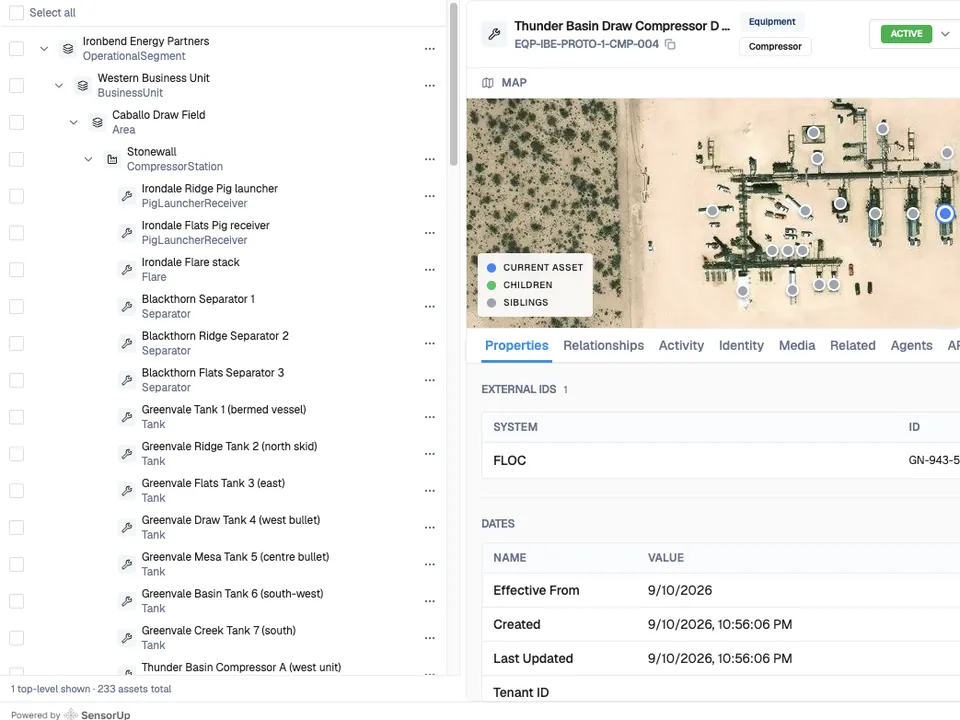Viewport: 960px width, 720px height.
Task: Copy the asset ID EQP-IBE-PROTO-1-CMP-004
Action: pyautogui.click(x=670, y=44)
